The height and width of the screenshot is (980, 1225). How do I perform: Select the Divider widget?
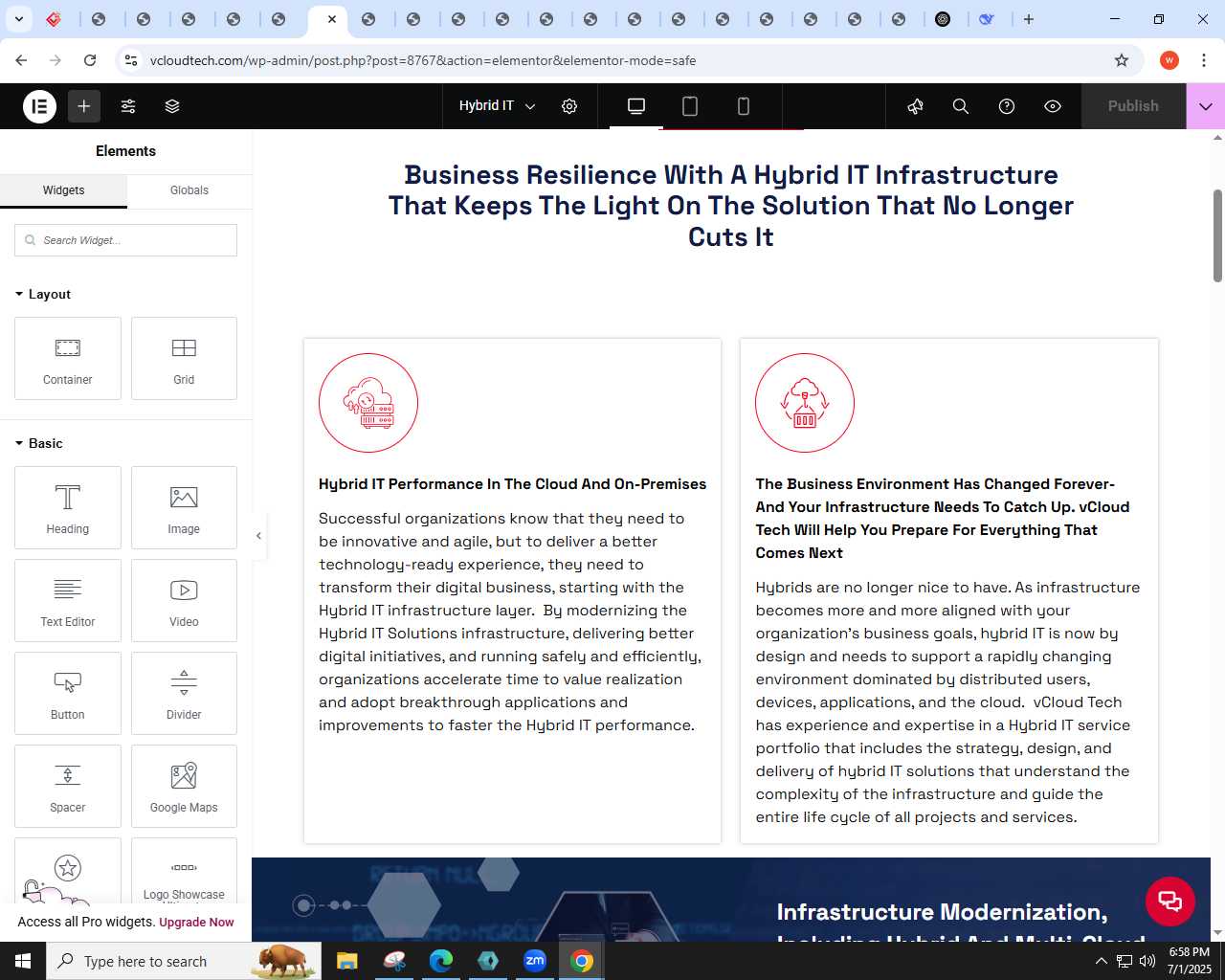tap(184, 694)
